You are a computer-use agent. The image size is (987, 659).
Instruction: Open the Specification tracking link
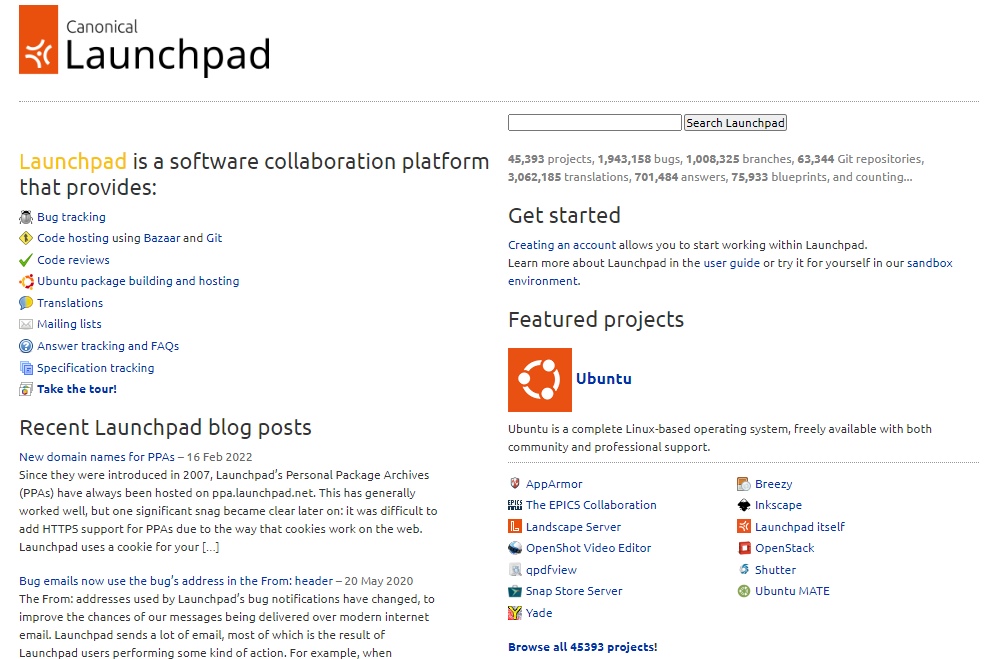tap(95, 368)
